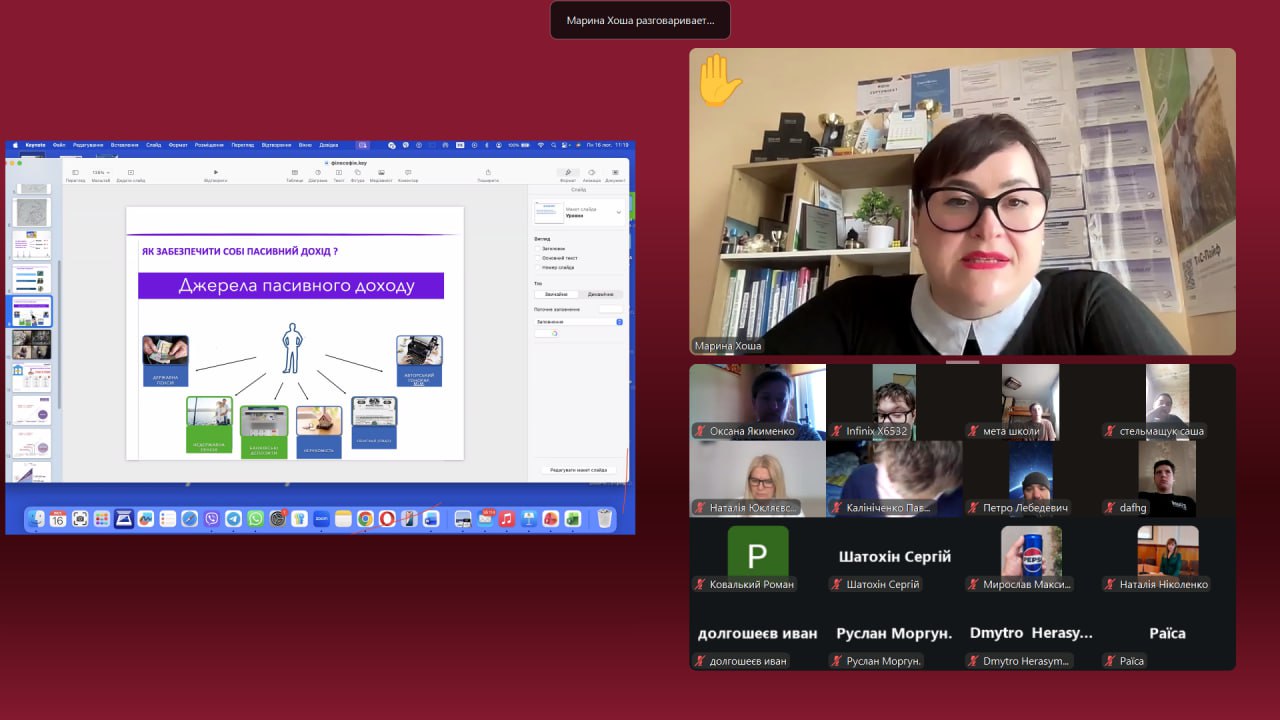Insert a table via the Table toolbar icon

[294, 173]
